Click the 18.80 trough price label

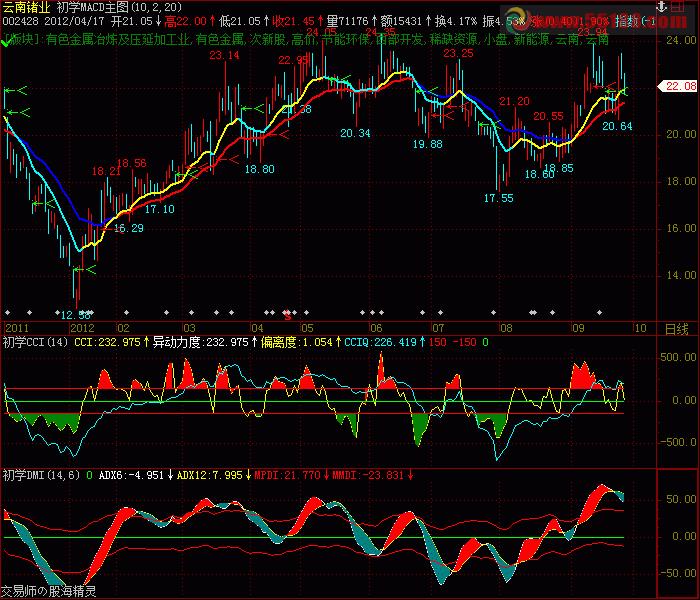point(259,169)
